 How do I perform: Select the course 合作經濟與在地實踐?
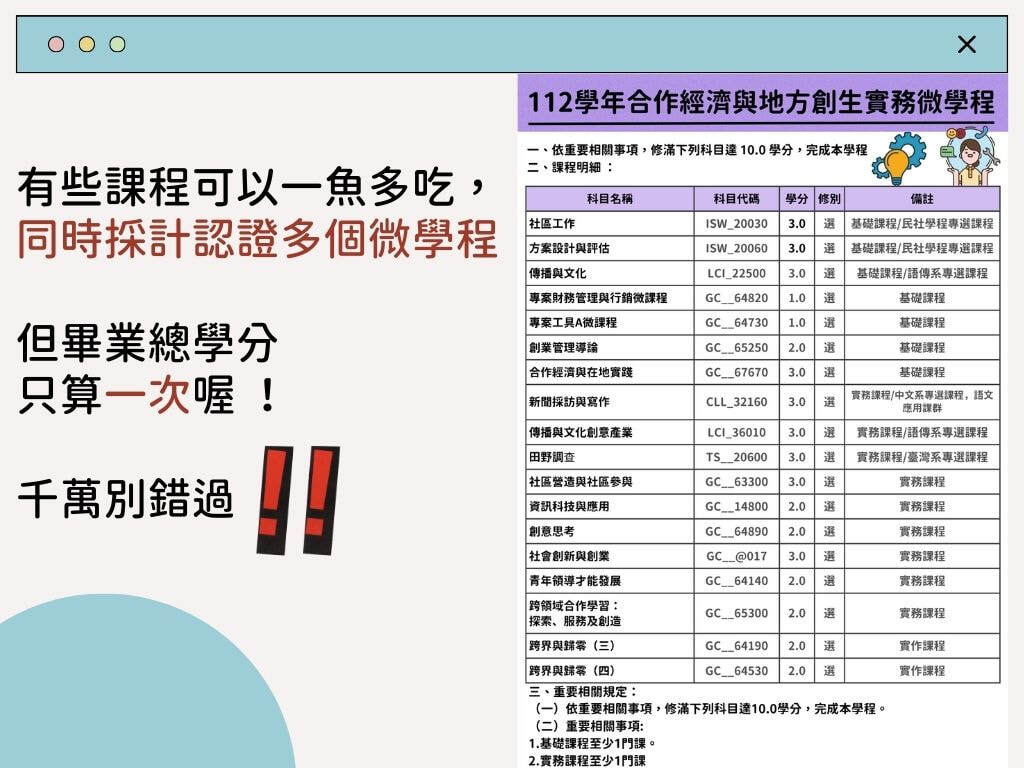[x=581, y=373]
